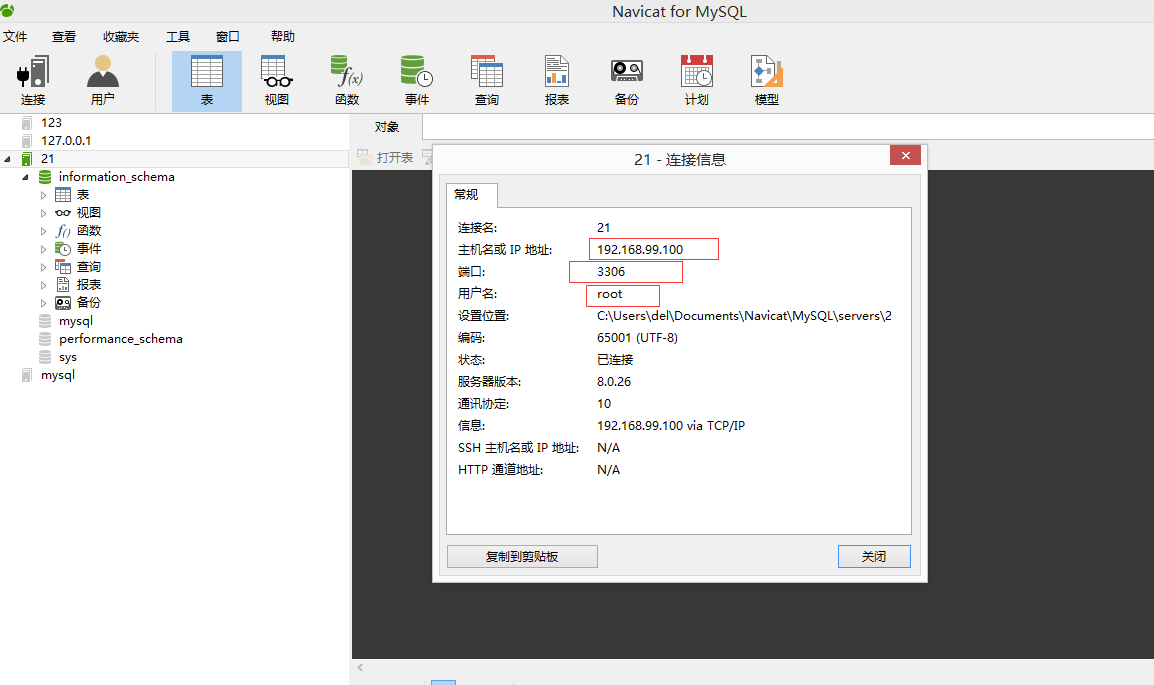Expand the 查询 tree node arrow
The height and width of the screenshot is (685, 1154).
click(x=43, y=268)
